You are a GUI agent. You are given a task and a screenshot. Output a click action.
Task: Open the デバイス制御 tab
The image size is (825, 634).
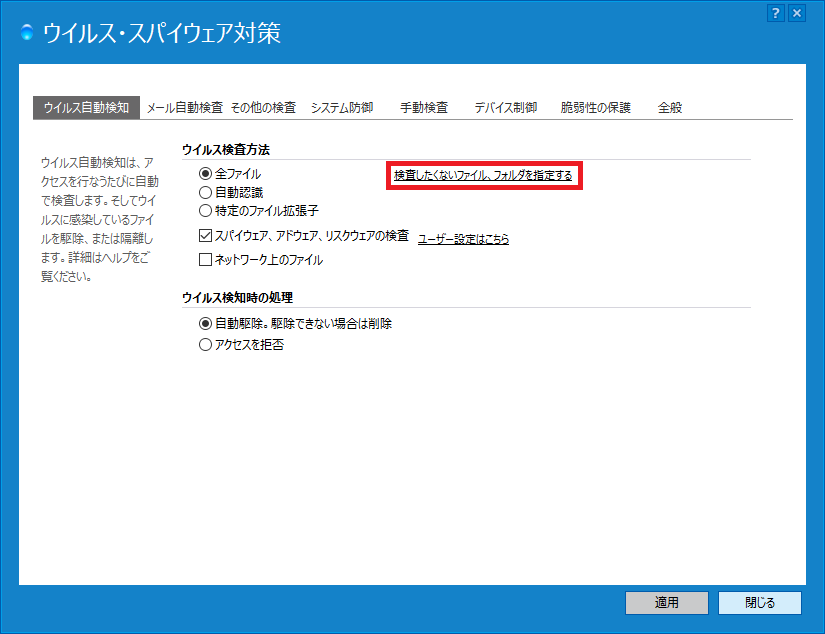click(x=506, y=108)
